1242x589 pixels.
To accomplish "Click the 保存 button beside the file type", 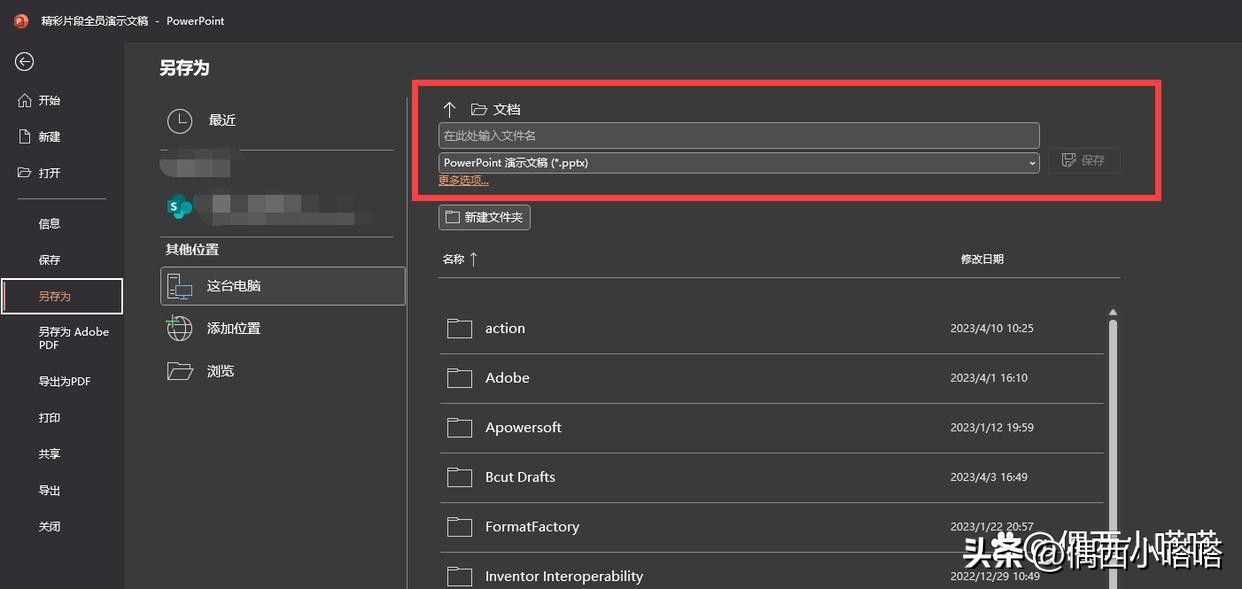I will pos(1084,160).
